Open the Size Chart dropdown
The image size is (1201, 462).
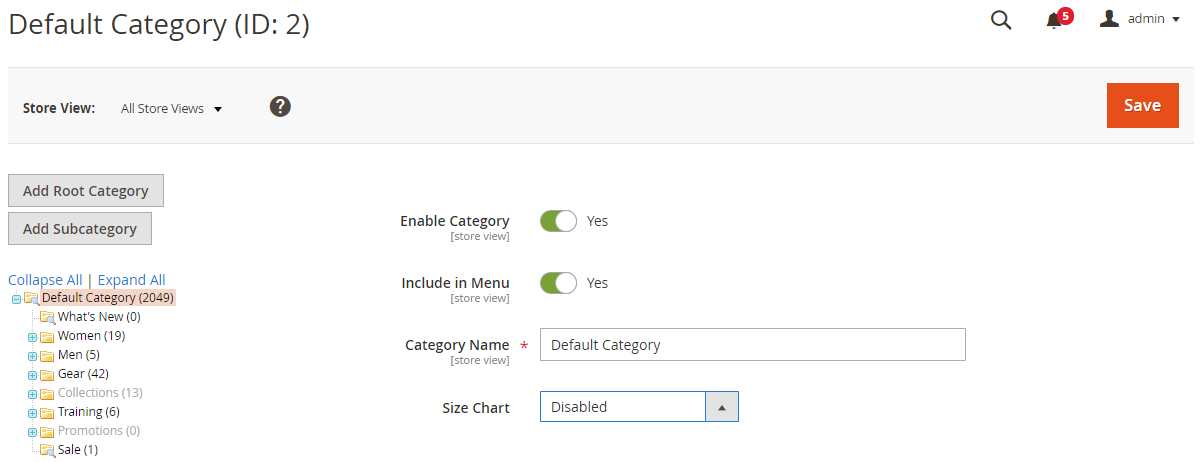(x=639, y=407)
